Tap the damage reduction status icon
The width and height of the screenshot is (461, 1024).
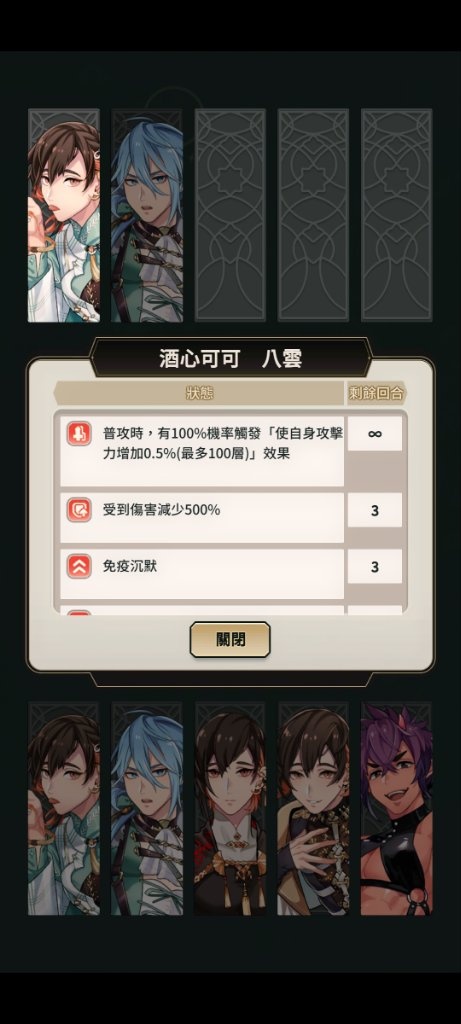click(x=79, y=510)
